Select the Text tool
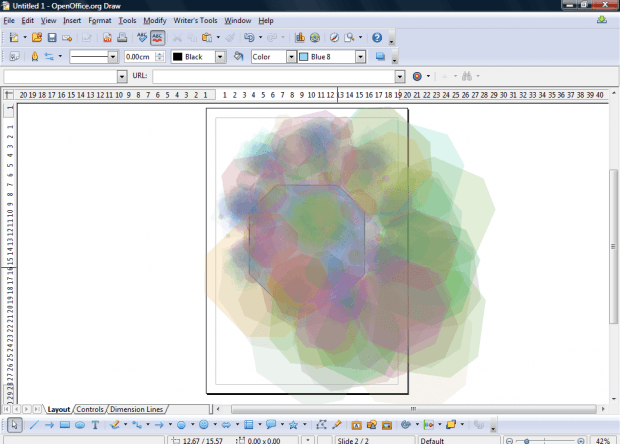 point(95,425)
